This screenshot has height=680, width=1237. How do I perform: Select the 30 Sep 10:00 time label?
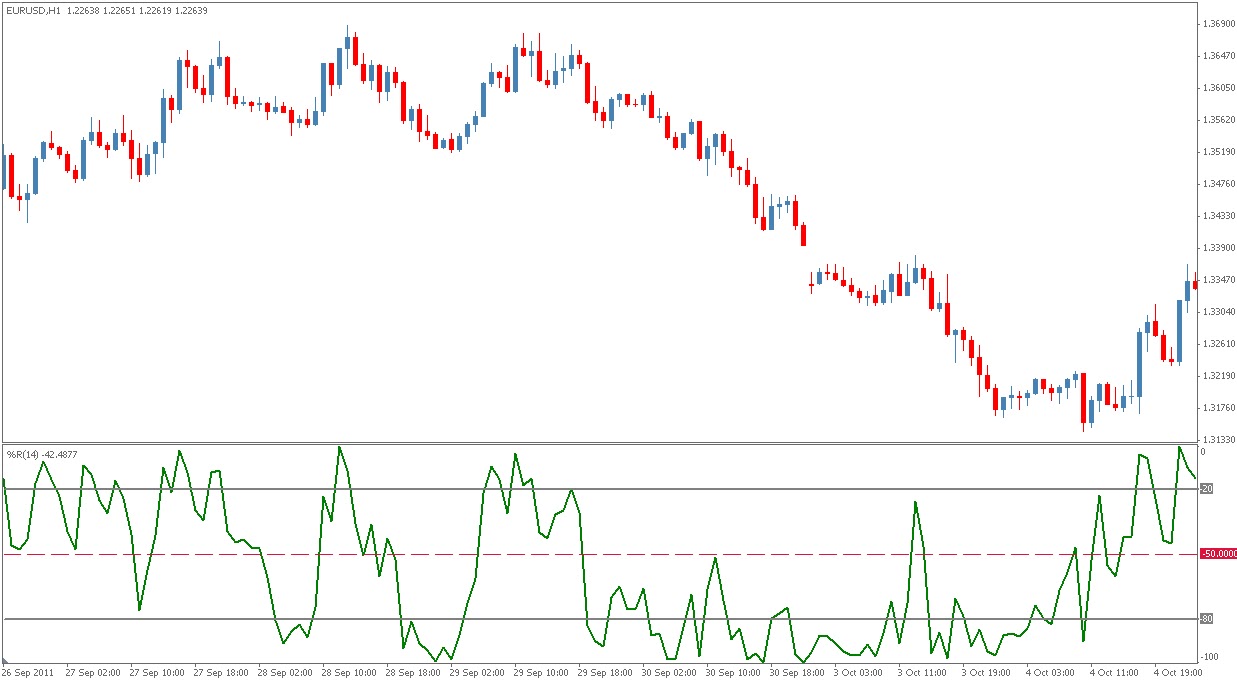pos(733,672)
